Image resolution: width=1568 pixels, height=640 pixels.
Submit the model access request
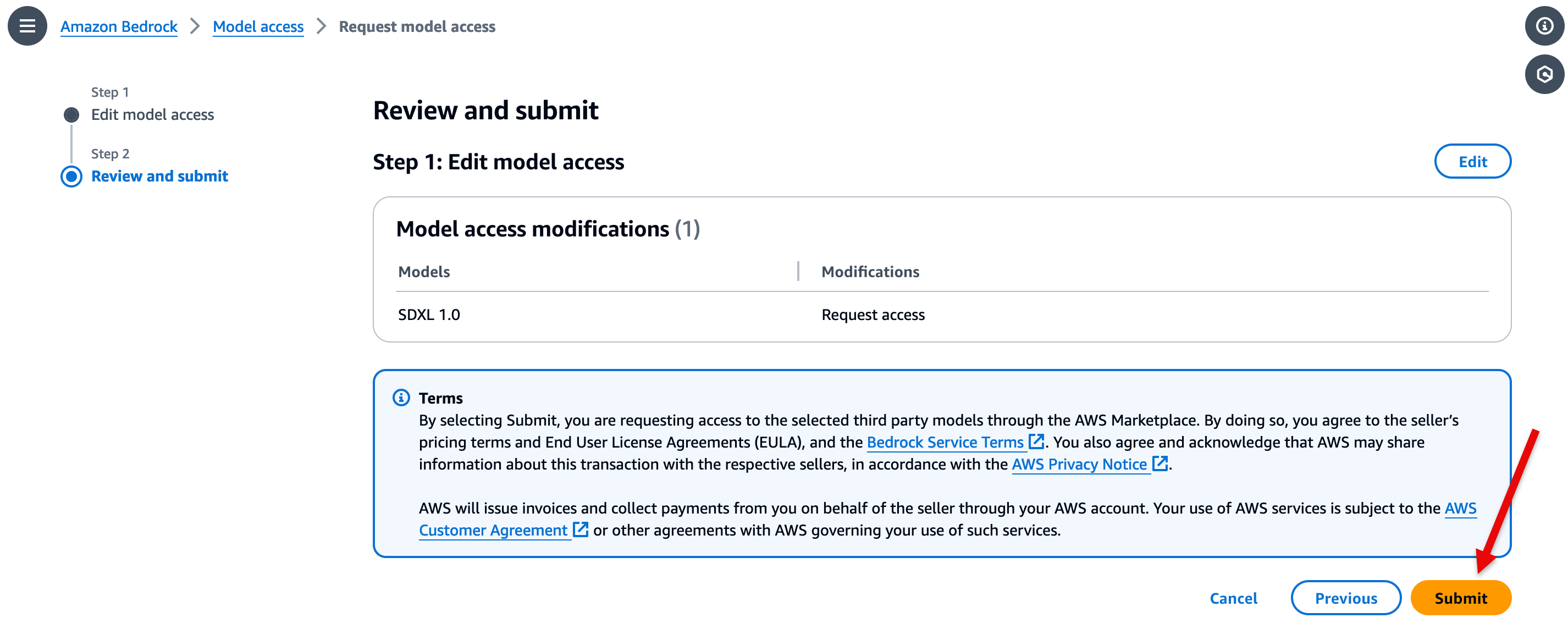1460,598
